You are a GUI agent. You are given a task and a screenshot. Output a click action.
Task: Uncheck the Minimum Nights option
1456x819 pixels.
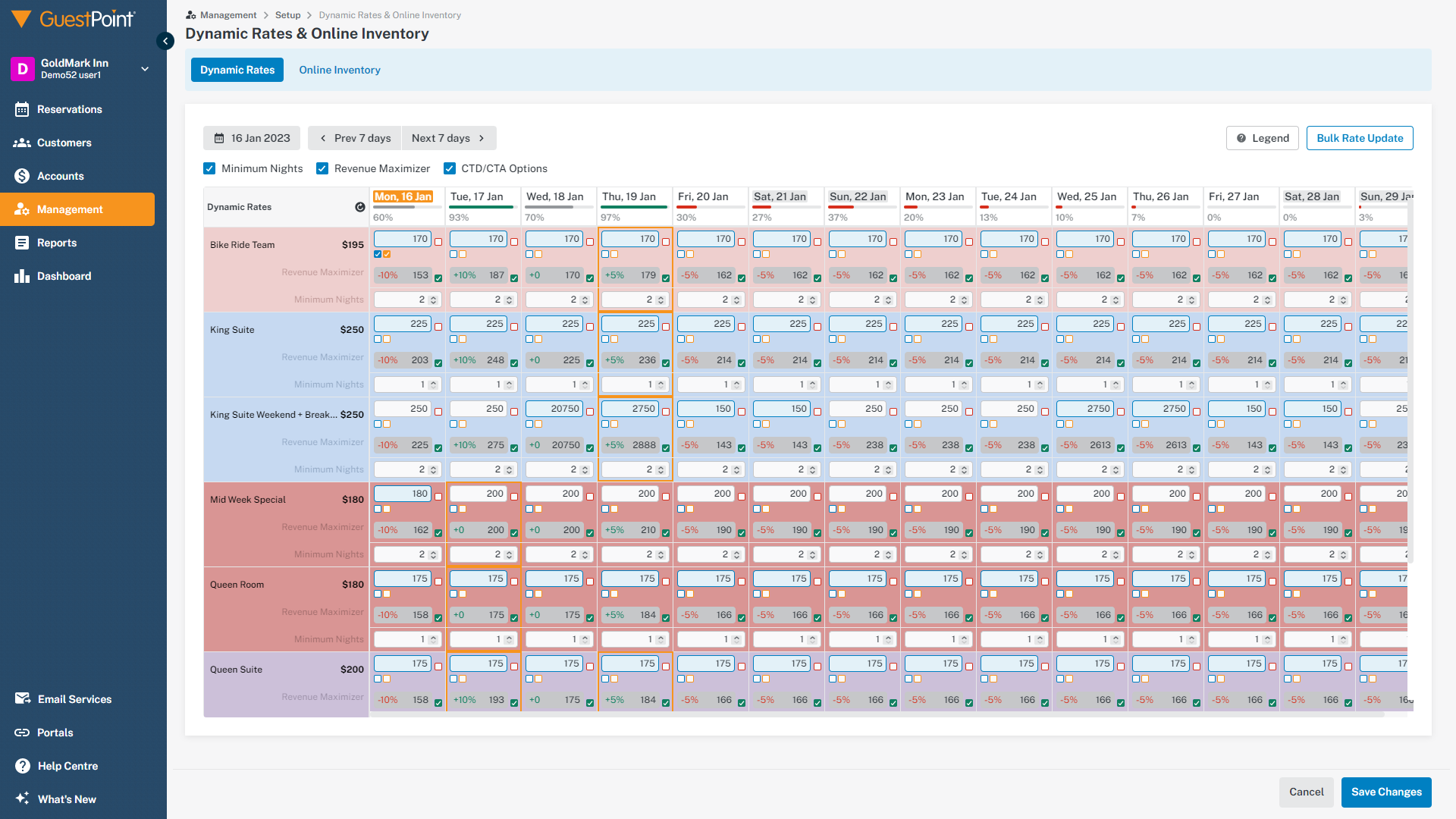pos(209,168)
